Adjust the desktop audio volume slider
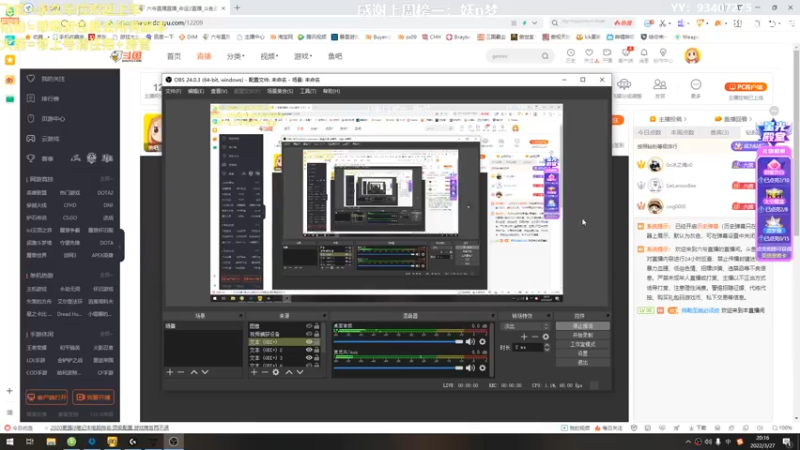 tap(398, 341)
